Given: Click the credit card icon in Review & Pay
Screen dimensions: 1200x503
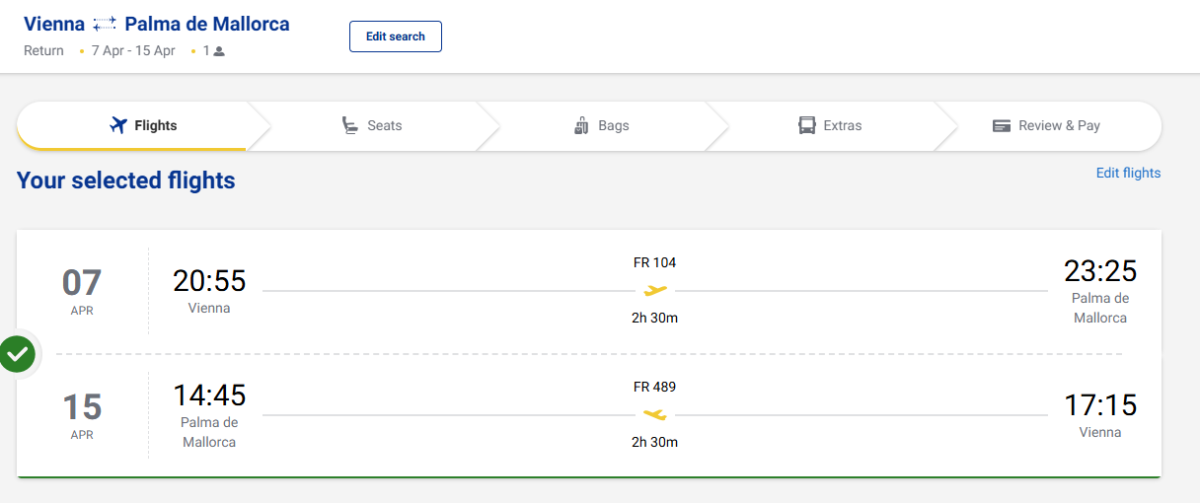Looking at the screenshot, I should point(1001,126).
